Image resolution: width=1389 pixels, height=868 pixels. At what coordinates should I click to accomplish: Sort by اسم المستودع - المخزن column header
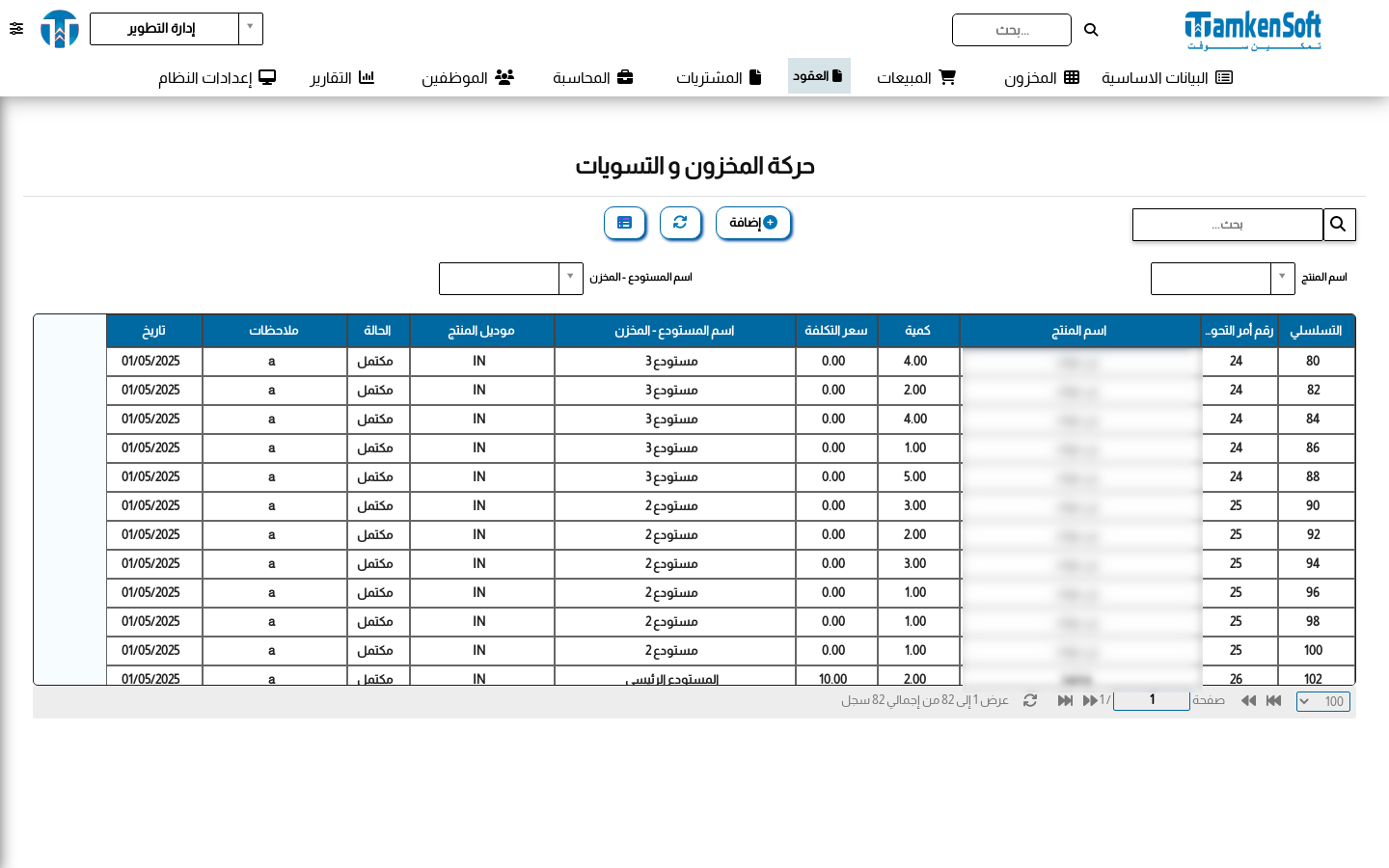(x=675, y=331)
